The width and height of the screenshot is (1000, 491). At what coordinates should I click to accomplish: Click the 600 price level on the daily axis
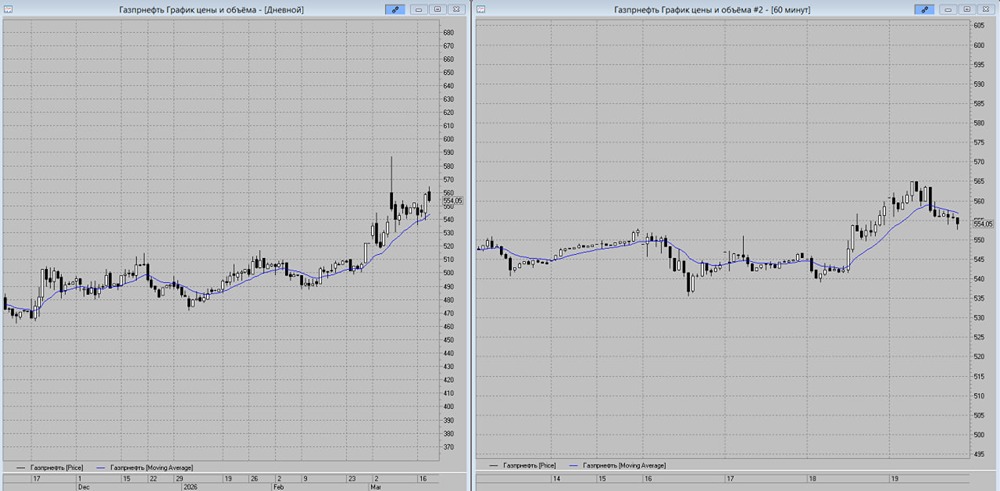point(448,140)
